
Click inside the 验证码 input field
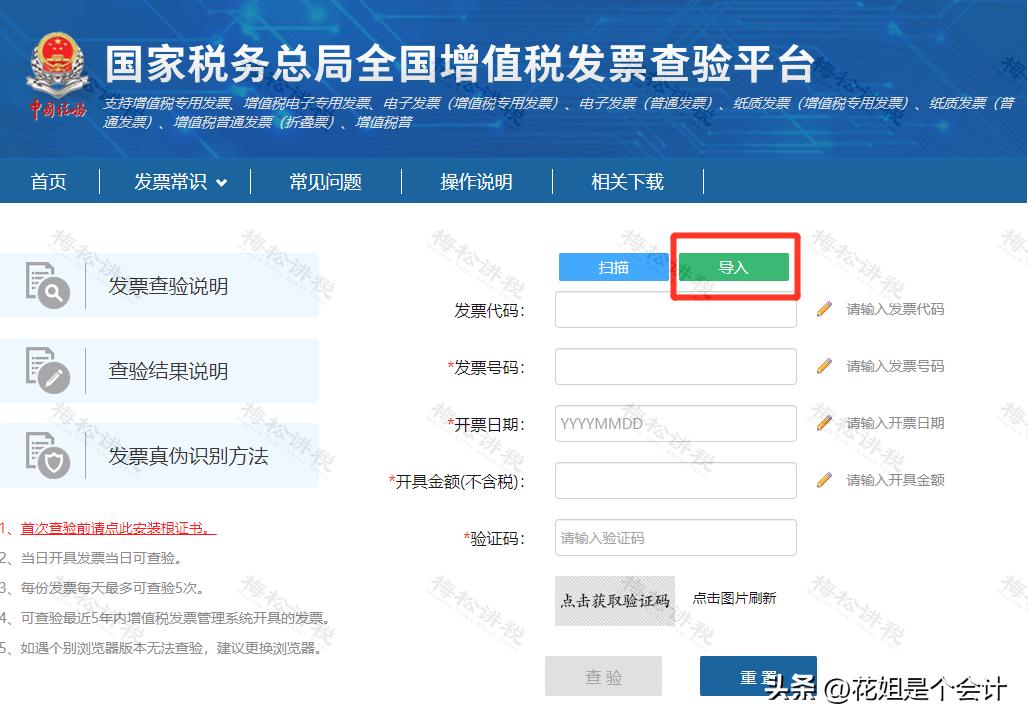click(x=675, y=538)
